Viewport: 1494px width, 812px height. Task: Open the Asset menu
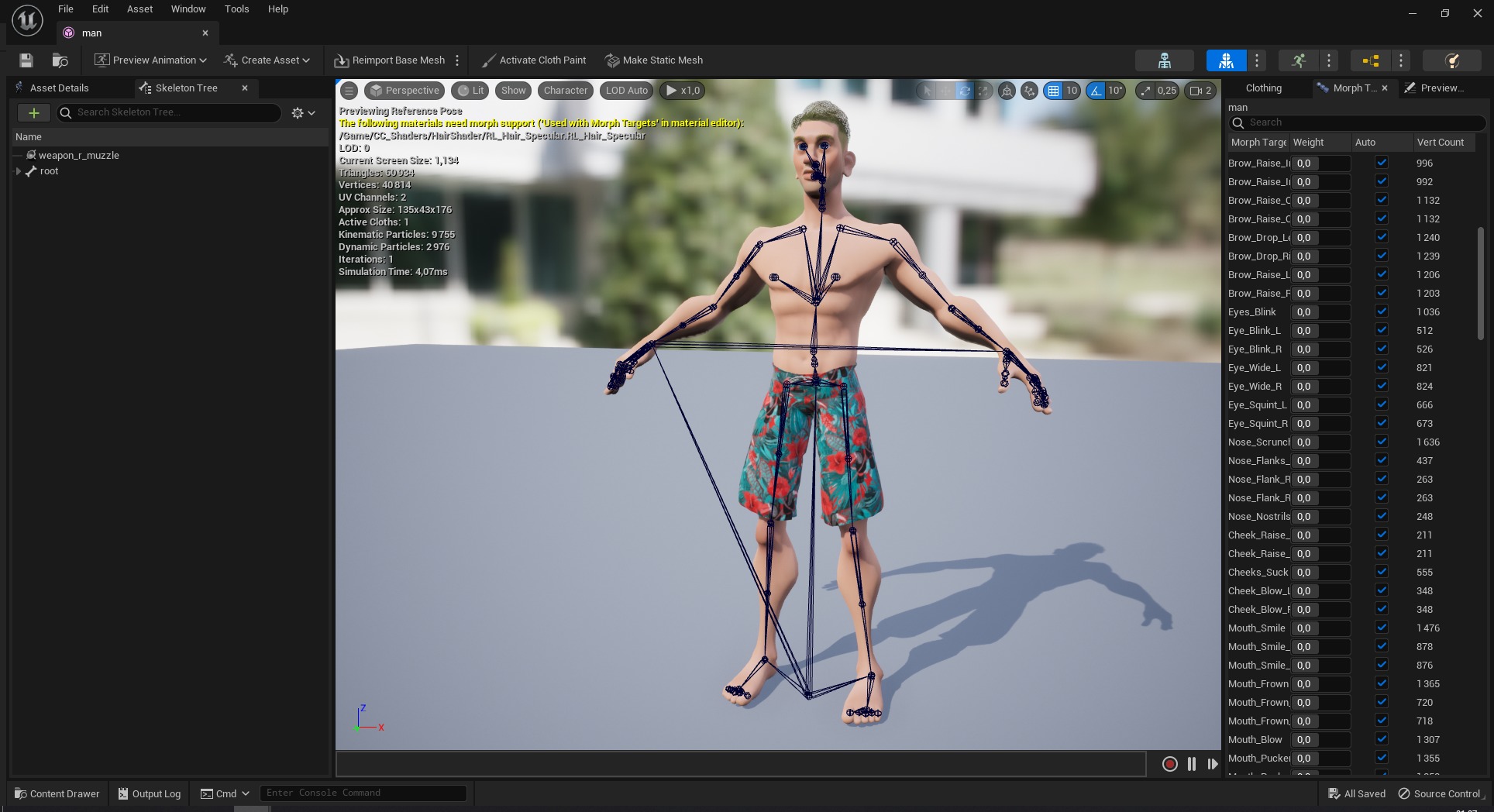tap(140, 9)
